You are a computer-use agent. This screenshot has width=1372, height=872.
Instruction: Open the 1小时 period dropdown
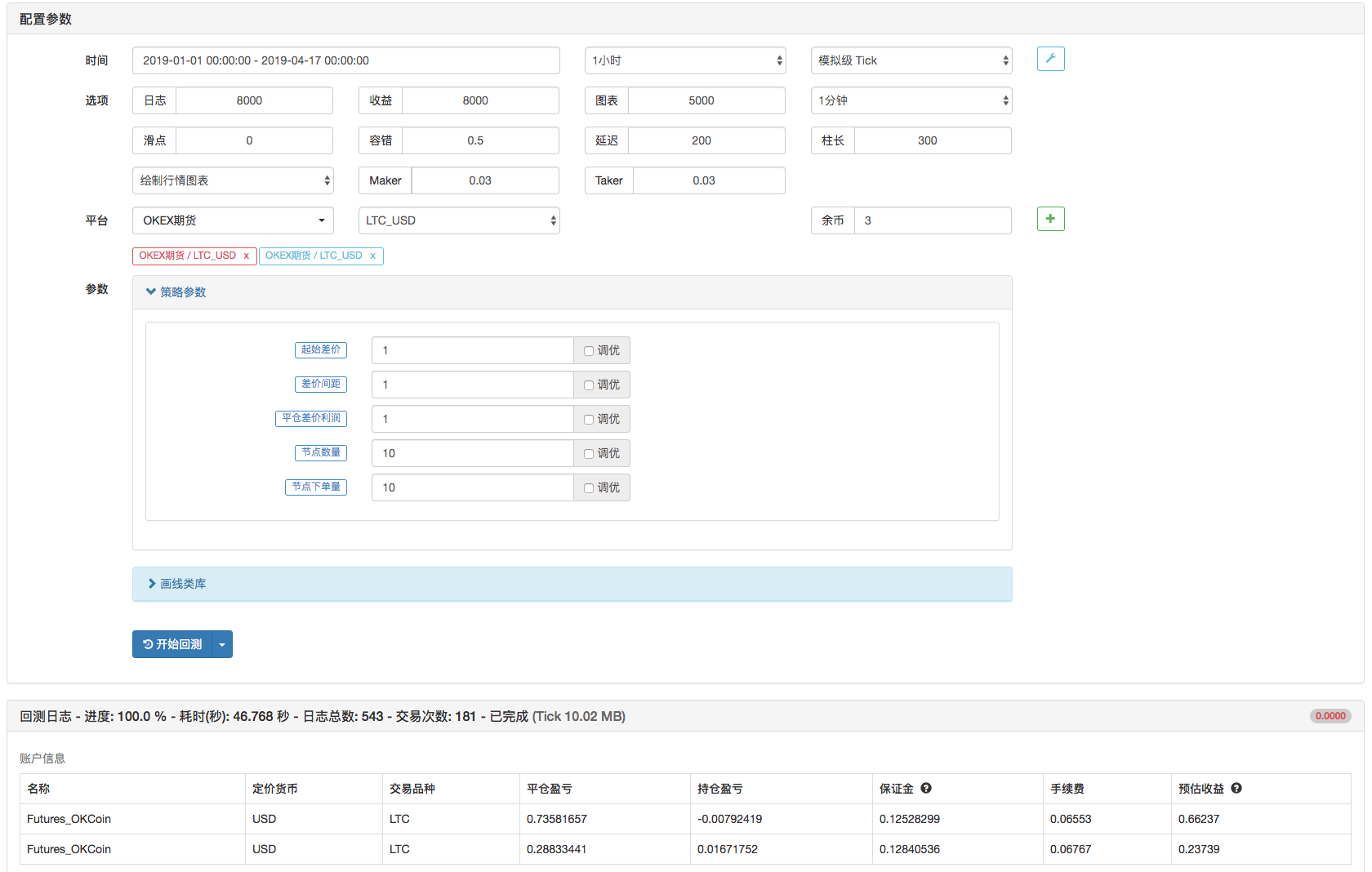tap(685, 60)
